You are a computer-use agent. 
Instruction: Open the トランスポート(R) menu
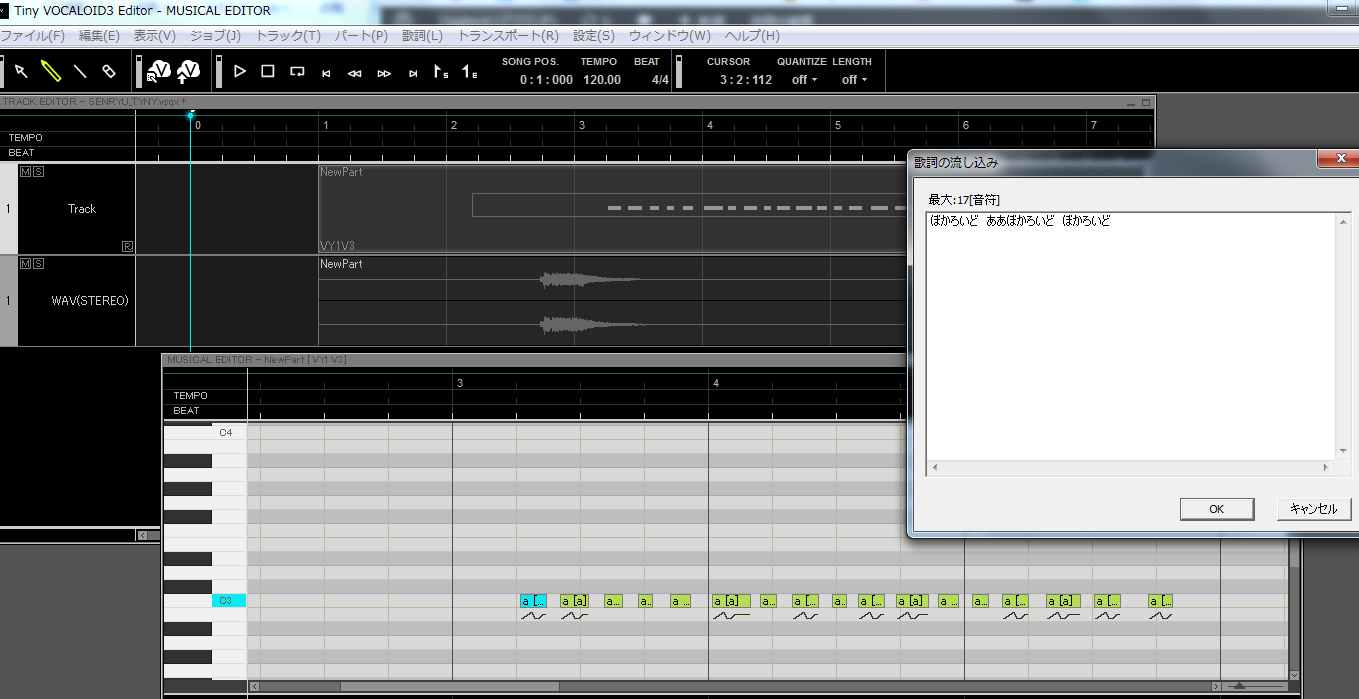[508, 36]
